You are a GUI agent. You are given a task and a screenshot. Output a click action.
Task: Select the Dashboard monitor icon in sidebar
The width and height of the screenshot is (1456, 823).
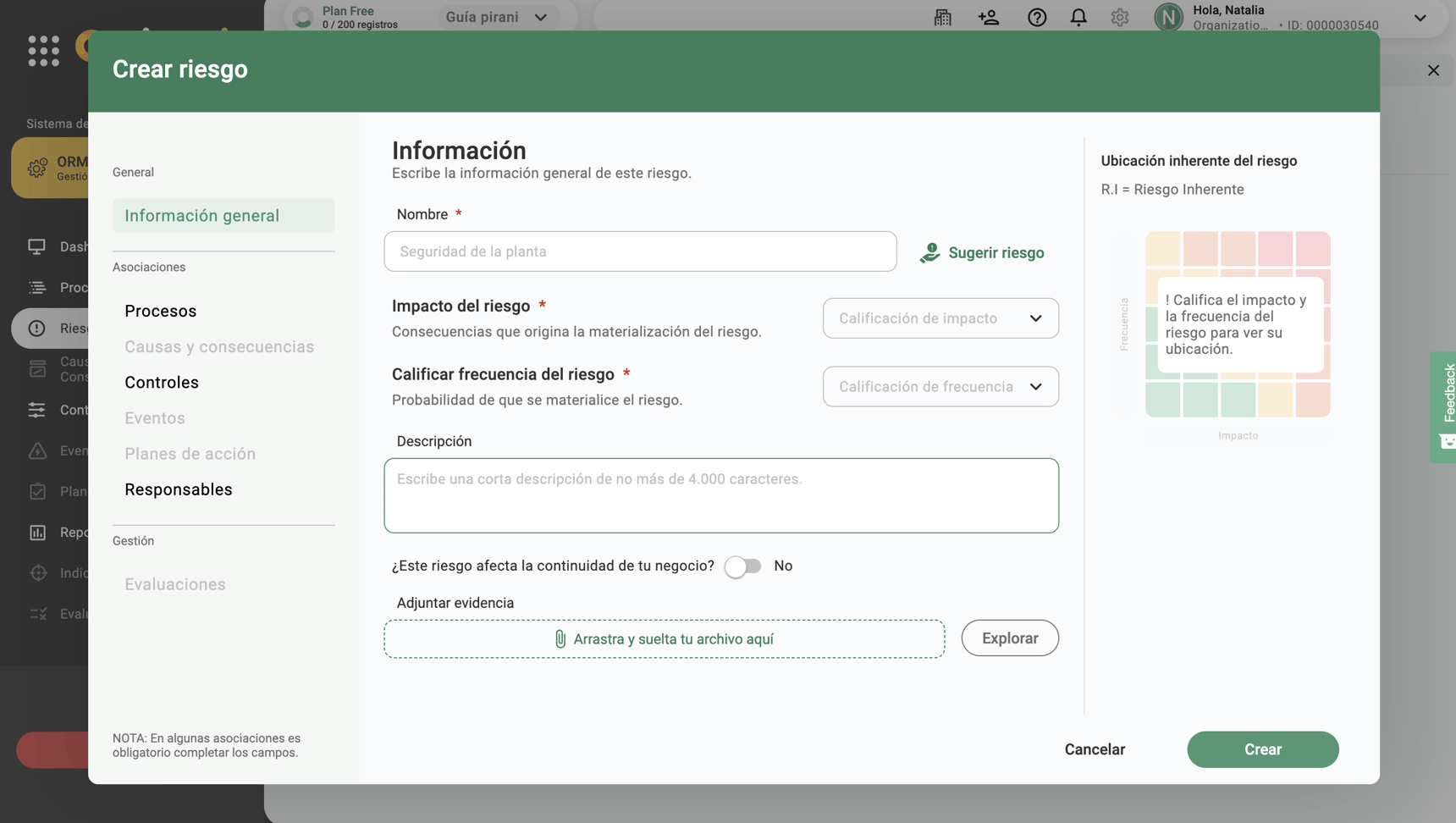[x=37, y=246]
